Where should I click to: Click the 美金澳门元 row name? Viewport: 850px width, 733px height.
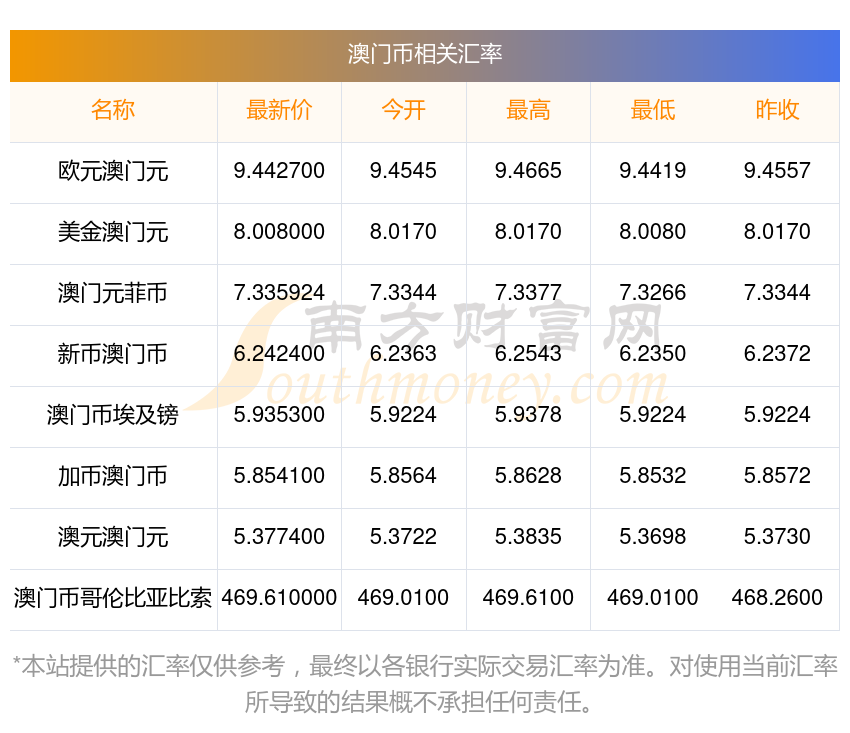[113, 232]
